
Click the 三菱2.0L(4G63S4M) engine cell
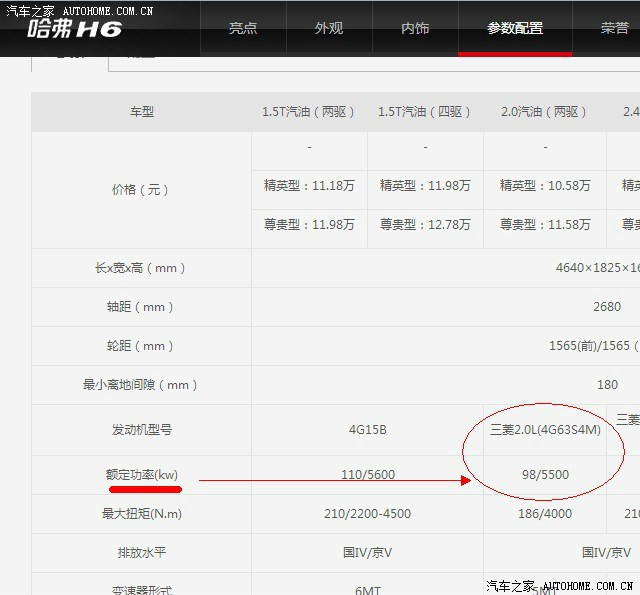click(x=545, y=430)
